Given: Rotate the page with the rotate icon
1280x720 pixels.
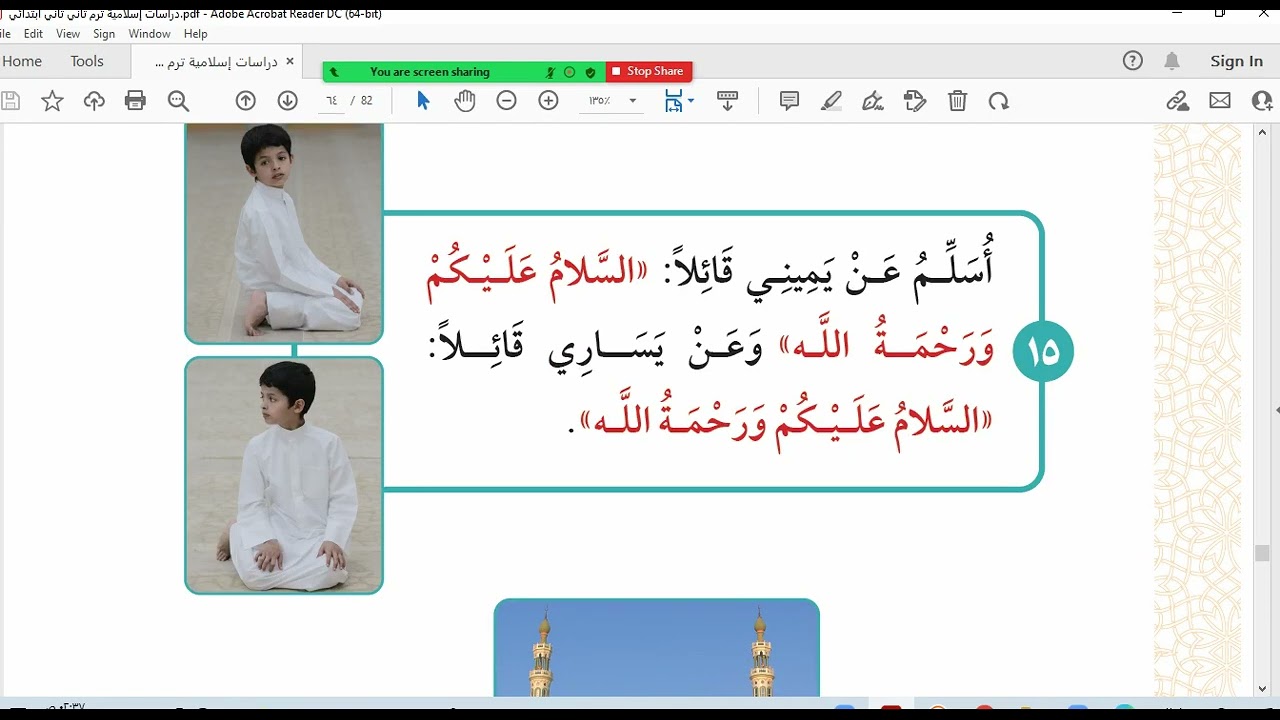Looking at the screenshot, I should [x=999, y=101].
